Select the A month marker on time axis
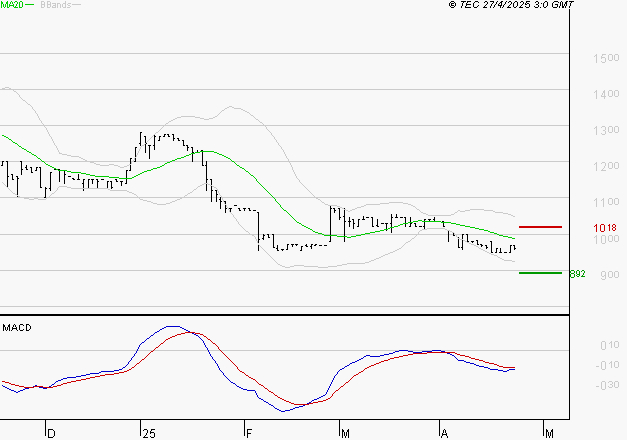627x440 pixels. point(443,432)
